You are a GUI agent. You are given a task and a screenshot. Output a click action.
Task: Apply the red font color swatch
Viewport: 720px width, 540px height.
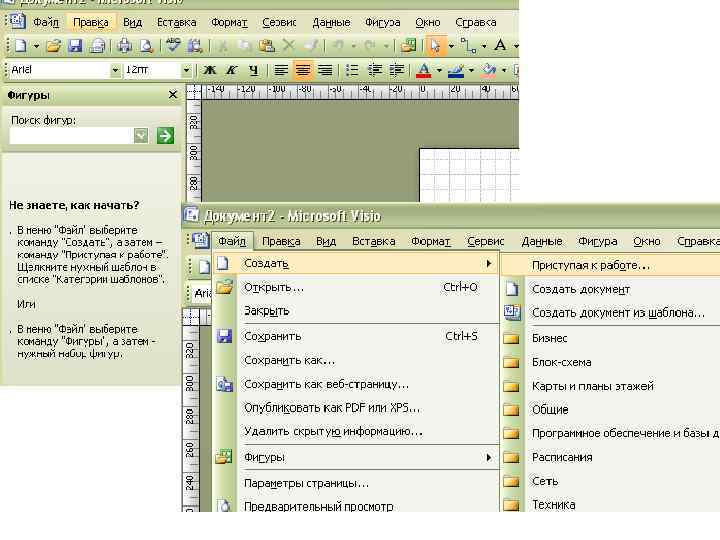click(423, 70)
